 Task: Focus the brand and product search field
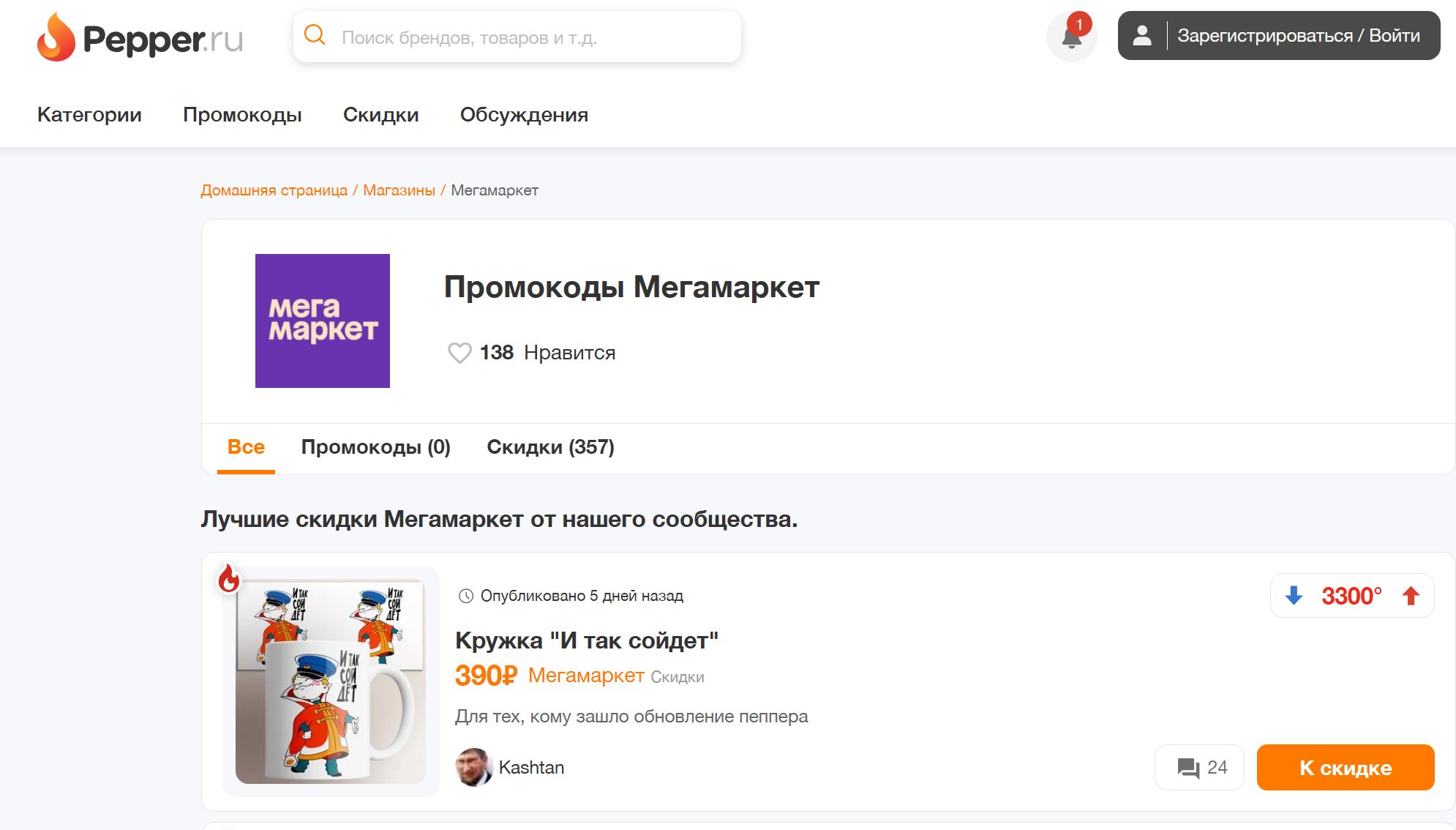point(517,37)
